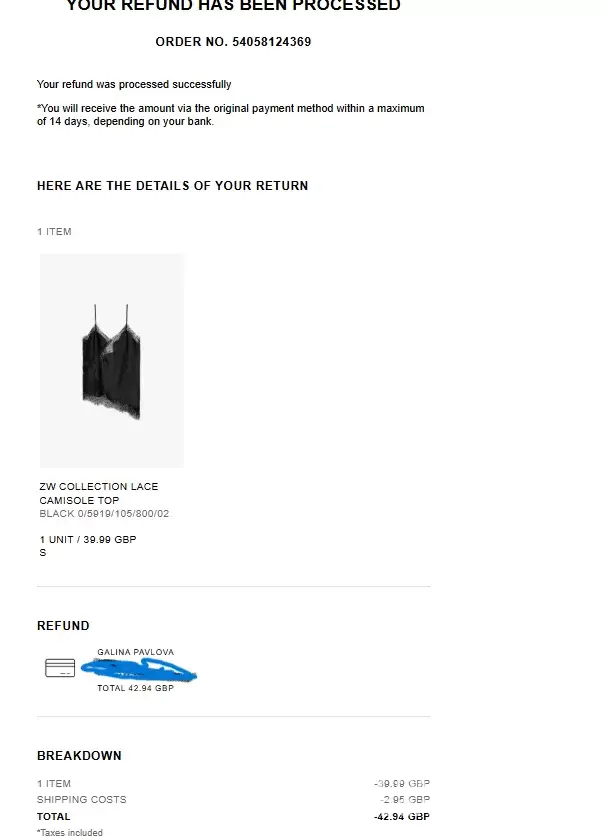The image size is (599, 839).
Task: Click the product code BLACK 0/5919/105/800/02
Action: point(104,514)
